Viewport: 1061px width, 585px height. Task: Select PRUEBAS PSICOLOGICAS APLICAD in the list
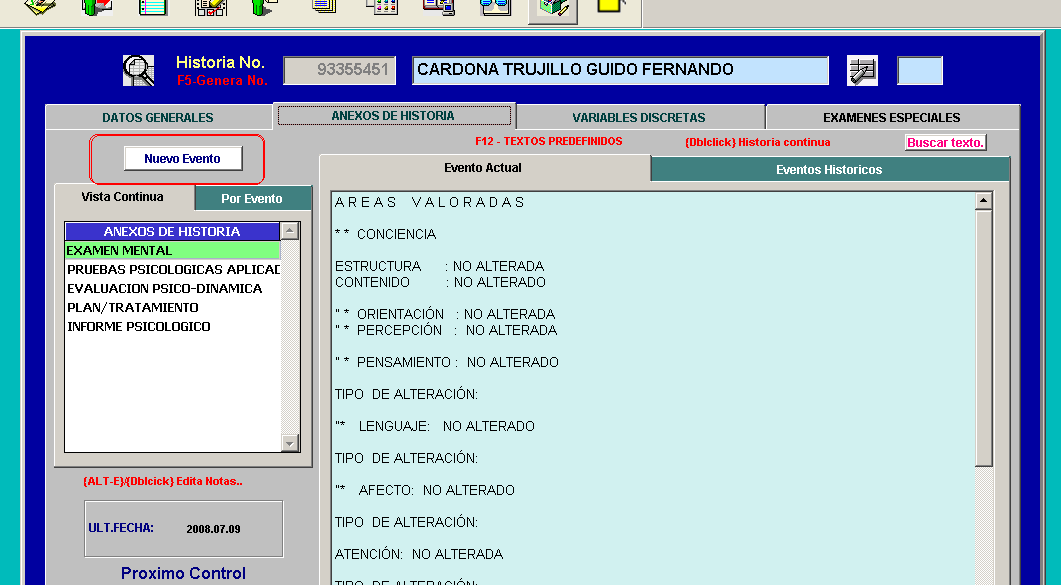click(x=173, y=269)
